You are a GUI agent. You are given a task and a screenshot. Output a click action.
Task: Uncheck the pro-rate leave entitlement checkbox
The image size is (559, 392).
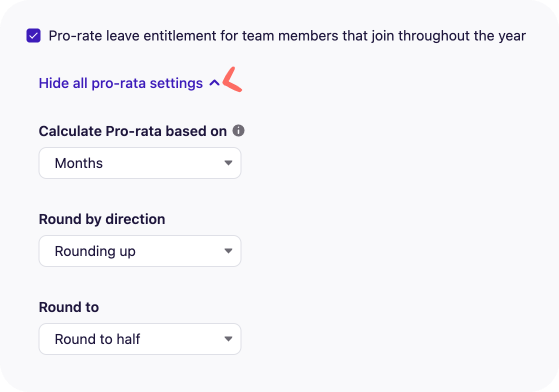34,36
